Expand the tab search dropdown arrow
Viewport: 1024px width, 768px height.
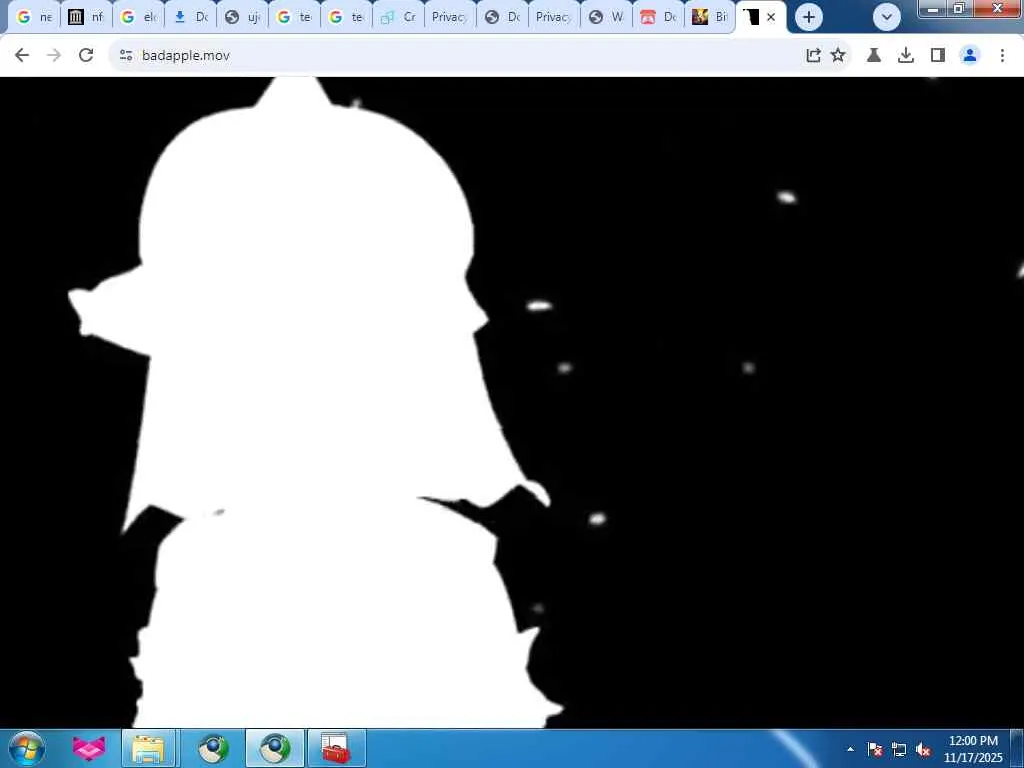[x=887, y=17]
